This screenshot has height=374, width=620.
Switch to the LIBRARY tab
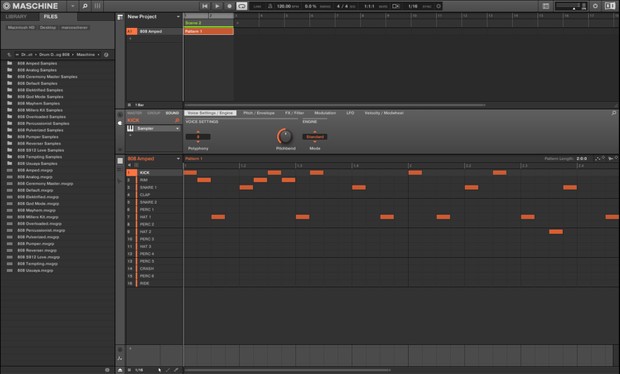(16, 17)
